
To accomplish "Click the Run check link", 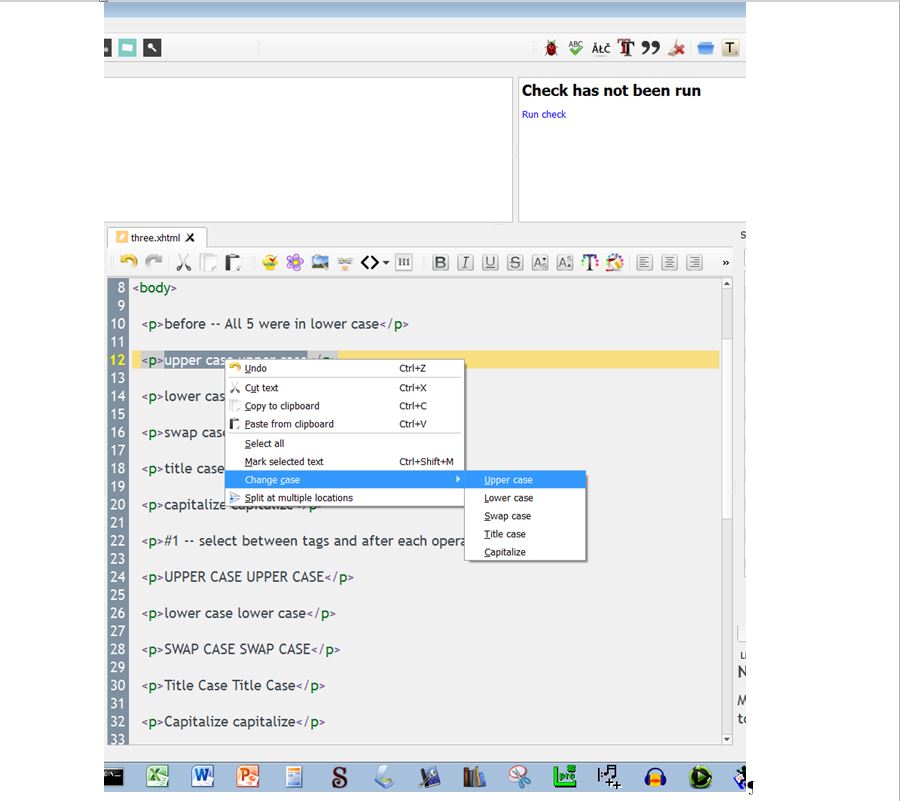I will tap(544, 114).
